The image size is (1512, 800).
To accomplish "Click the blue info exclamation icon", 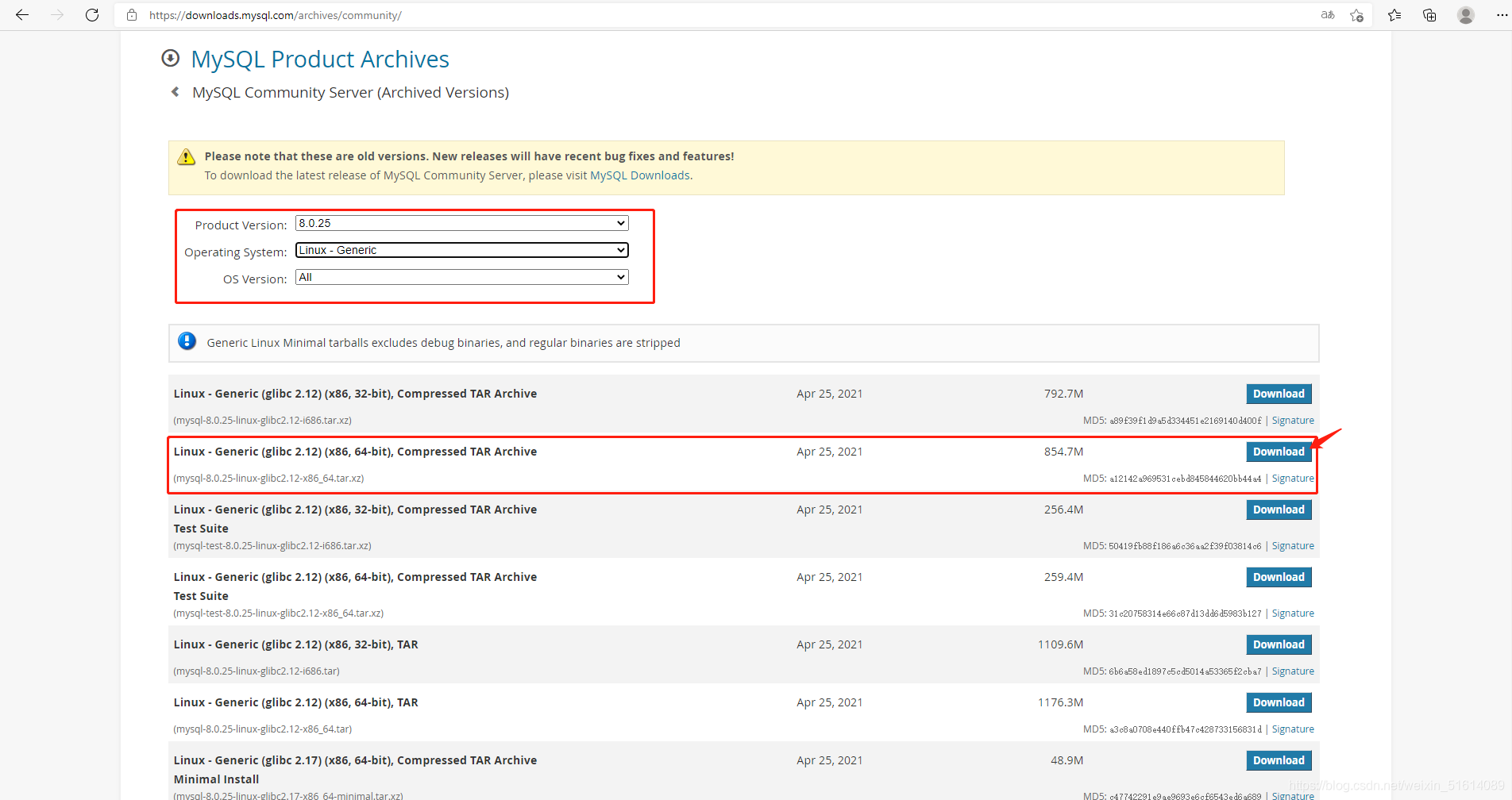I will (x=187, y=341).
